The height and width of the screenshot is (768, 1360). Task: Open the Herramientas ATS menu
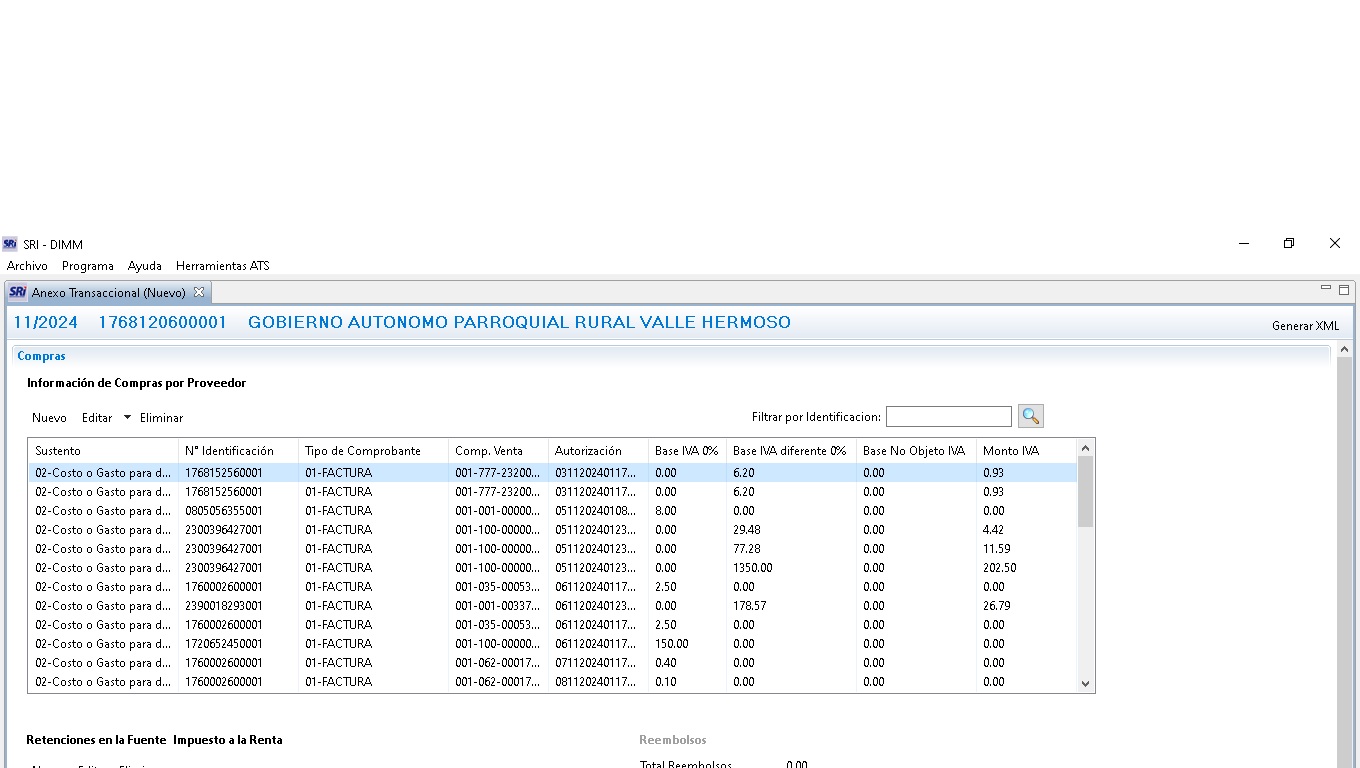point(222,266)
